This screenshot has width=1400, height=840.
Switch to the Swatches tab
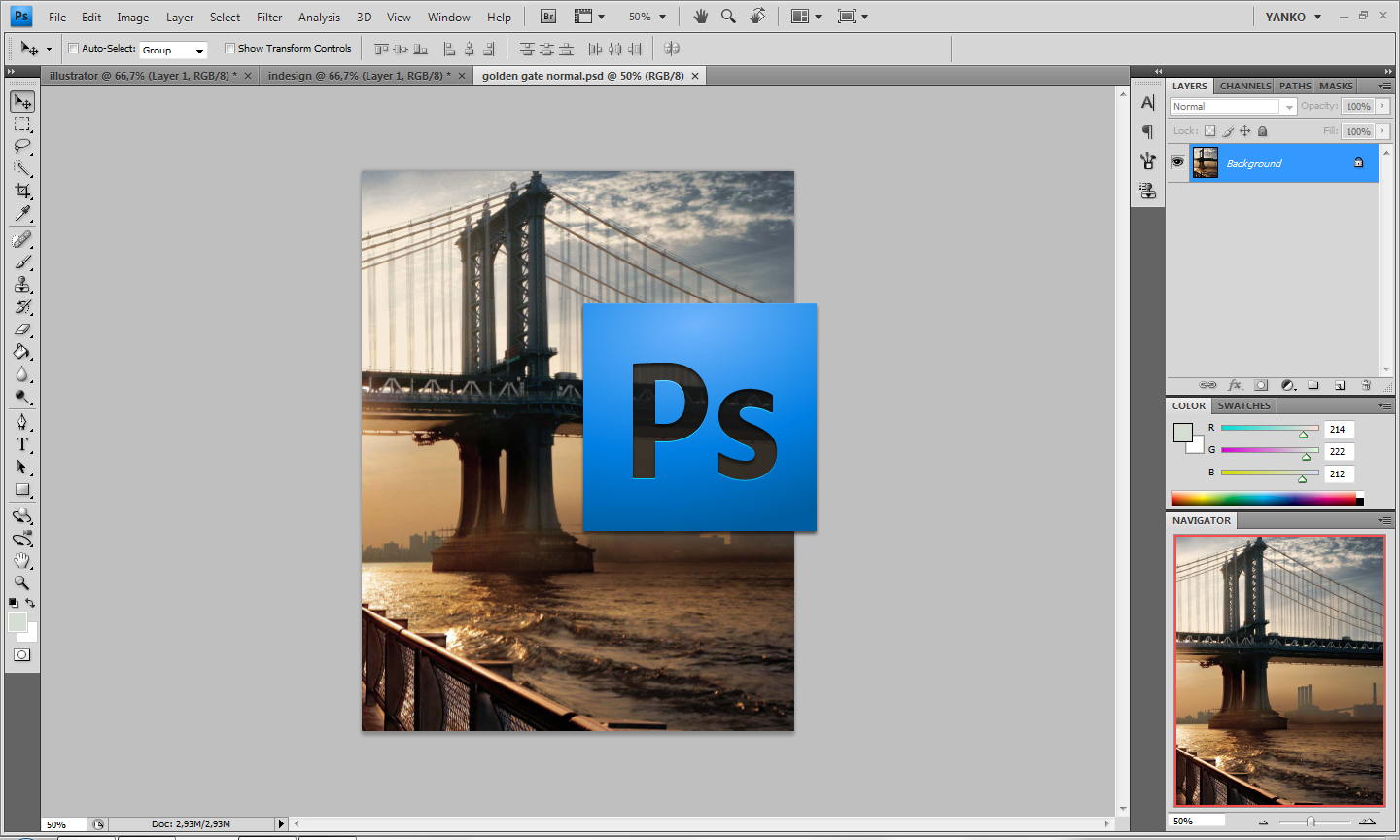point(1244,405)
